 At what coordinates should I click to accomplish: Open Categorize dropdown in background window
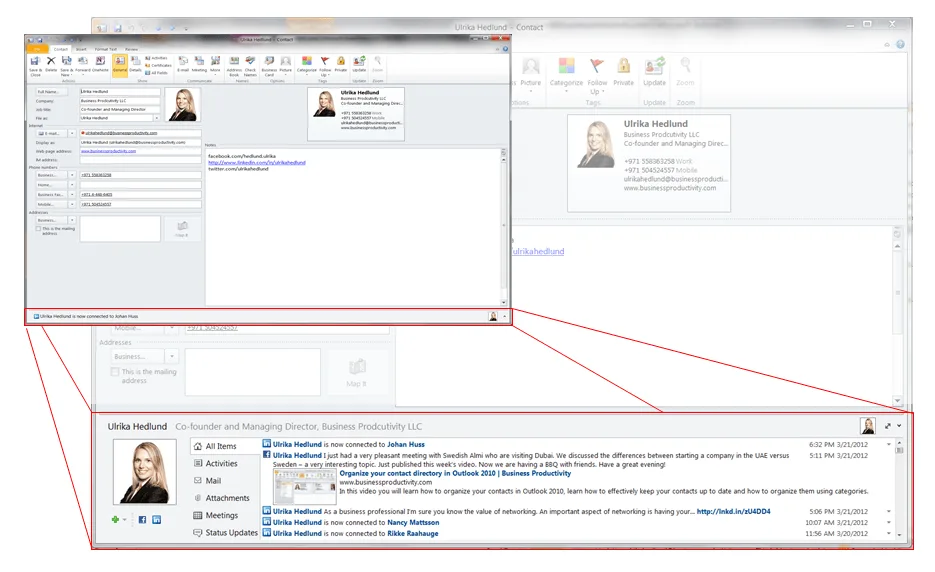pyautogui.click(x=566, y=75)
